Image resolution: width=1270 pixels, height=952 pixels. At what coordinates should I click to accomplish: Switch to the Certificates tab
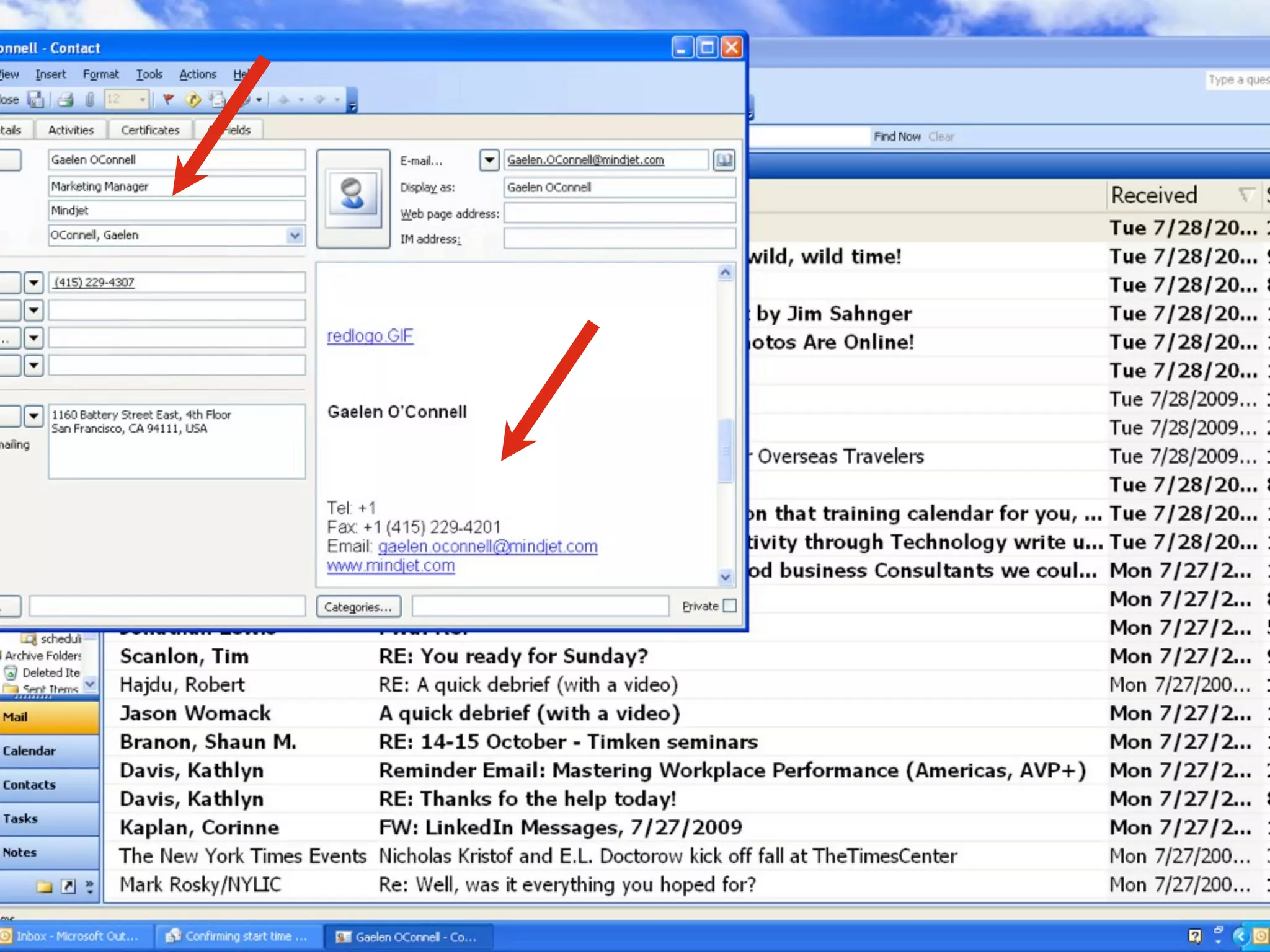(x=150, y=130)
